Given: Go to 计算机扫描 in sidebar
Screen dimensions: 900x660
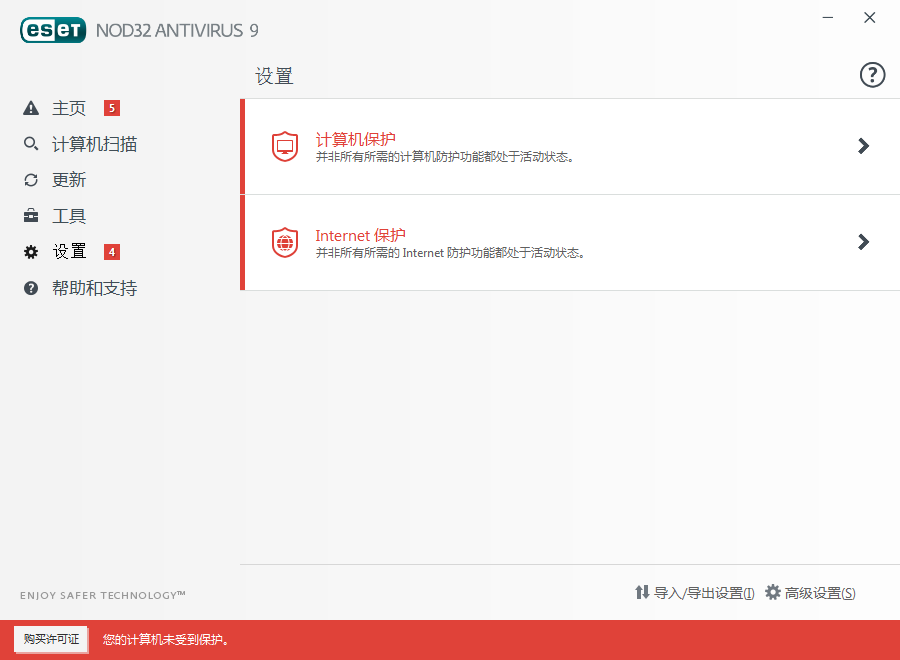Looking at the screenshot, I should pyautogui.click(x=94, y=144).
